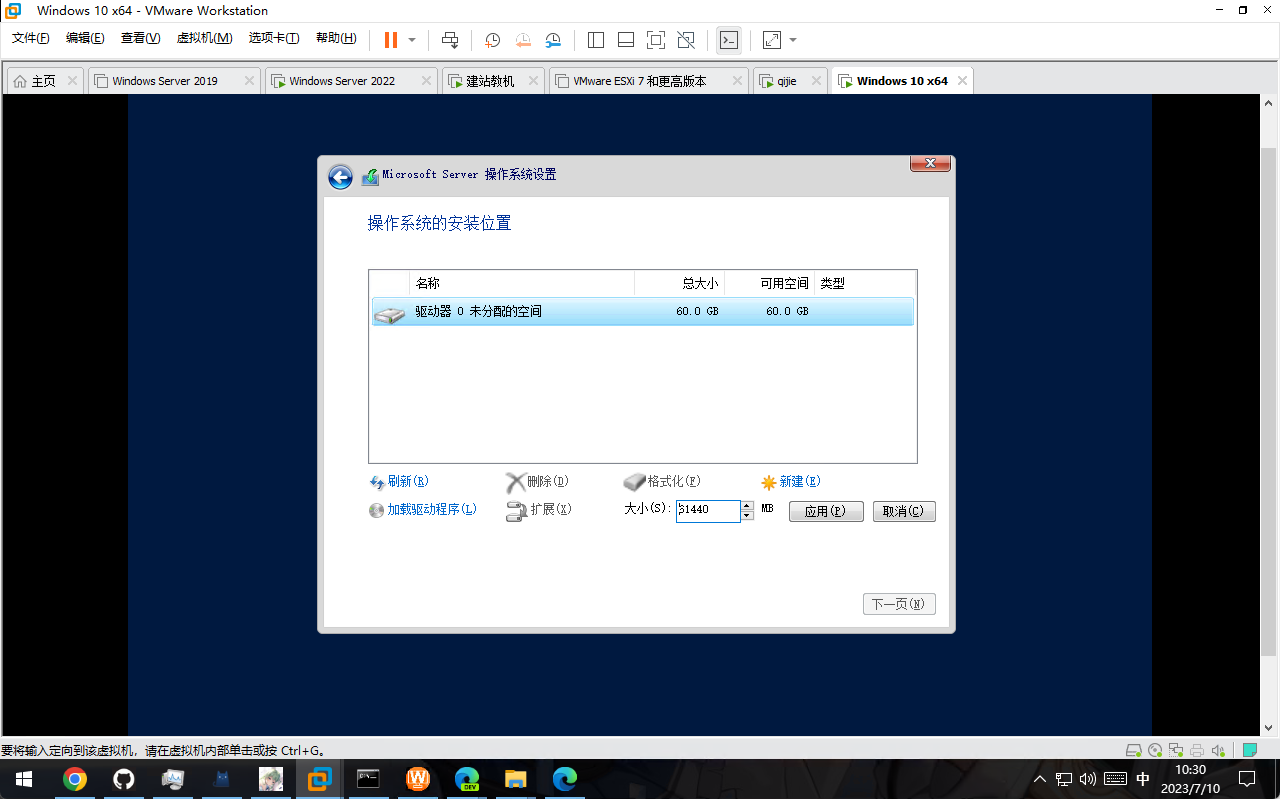Open the dropdown arrow beside the pause button
The image size is (1280, 799).
coord(412,40)
